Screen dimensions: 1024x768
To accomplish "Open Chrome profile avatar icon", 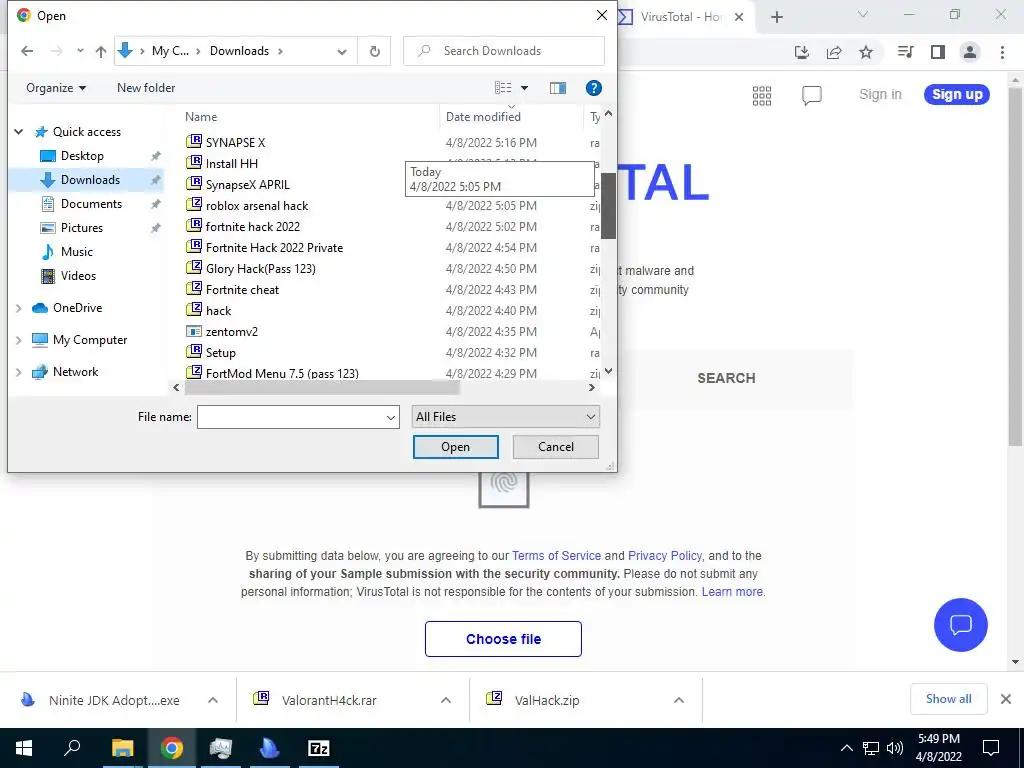I will [x=970, y=52].
